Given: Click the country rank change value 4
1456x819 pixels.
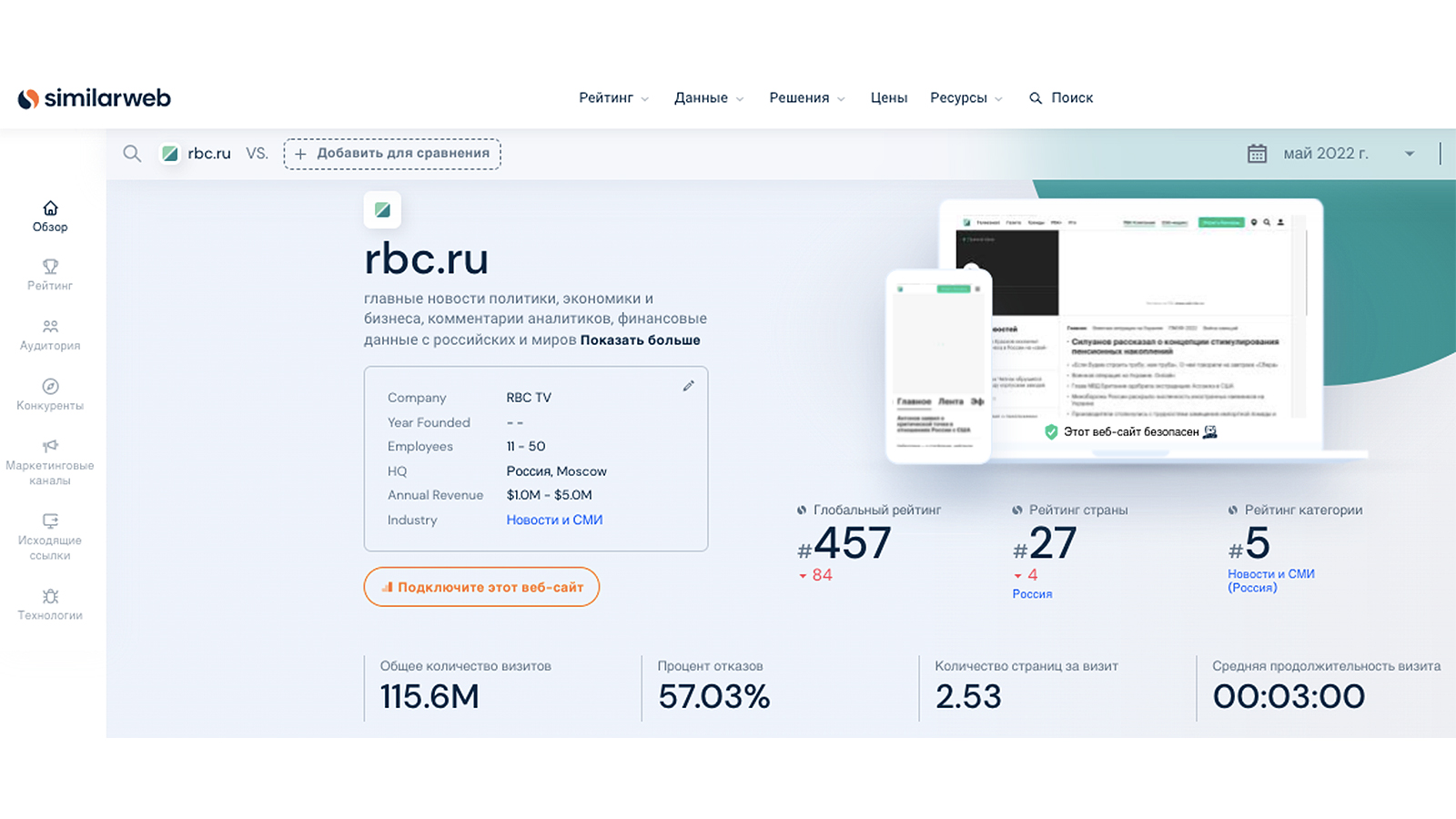Looking at the screenshot, I should (x=1033, y=575).
